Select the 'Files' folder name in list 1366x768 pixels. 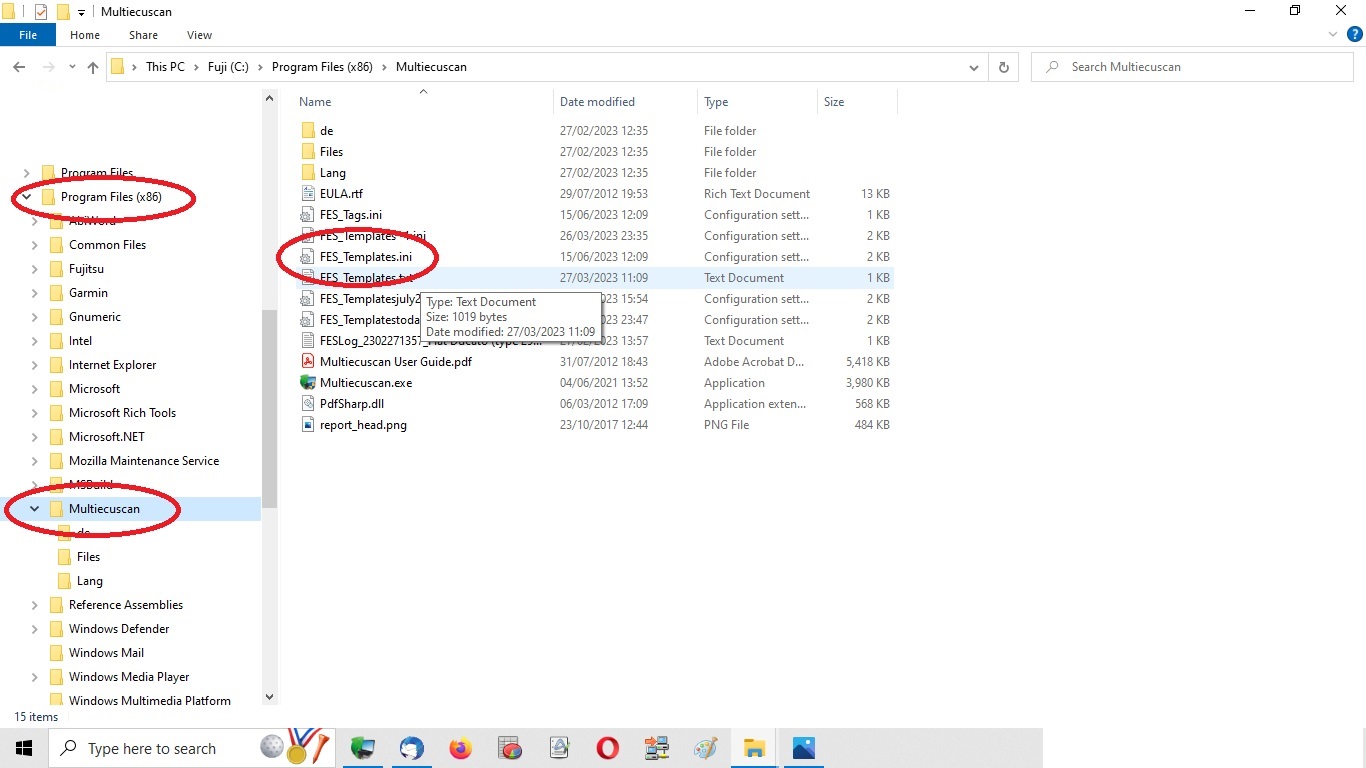[331, 152]
